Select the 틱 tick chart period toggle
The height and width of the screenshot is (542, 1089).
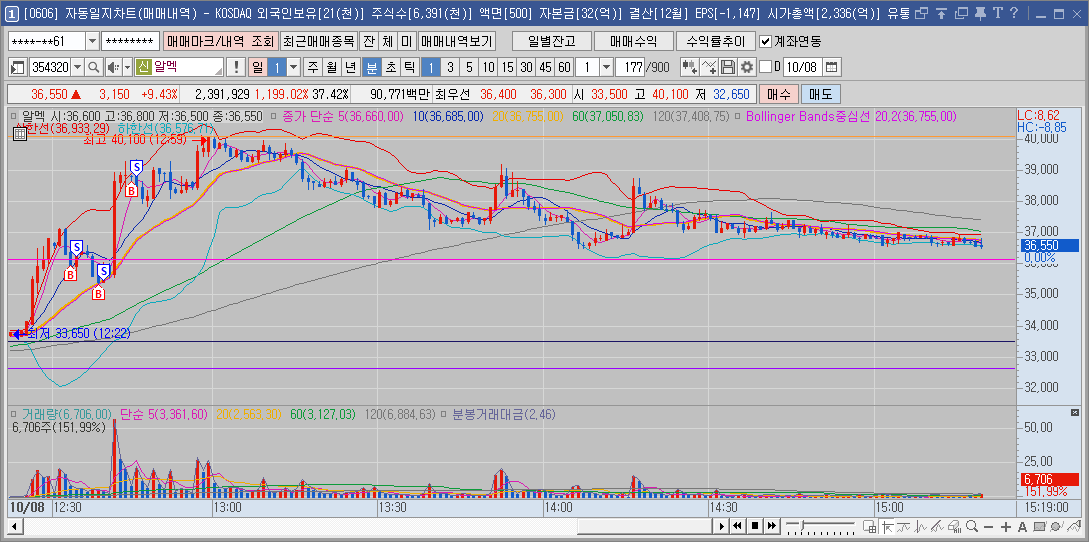pyautogui.click(x=410, y=67)
